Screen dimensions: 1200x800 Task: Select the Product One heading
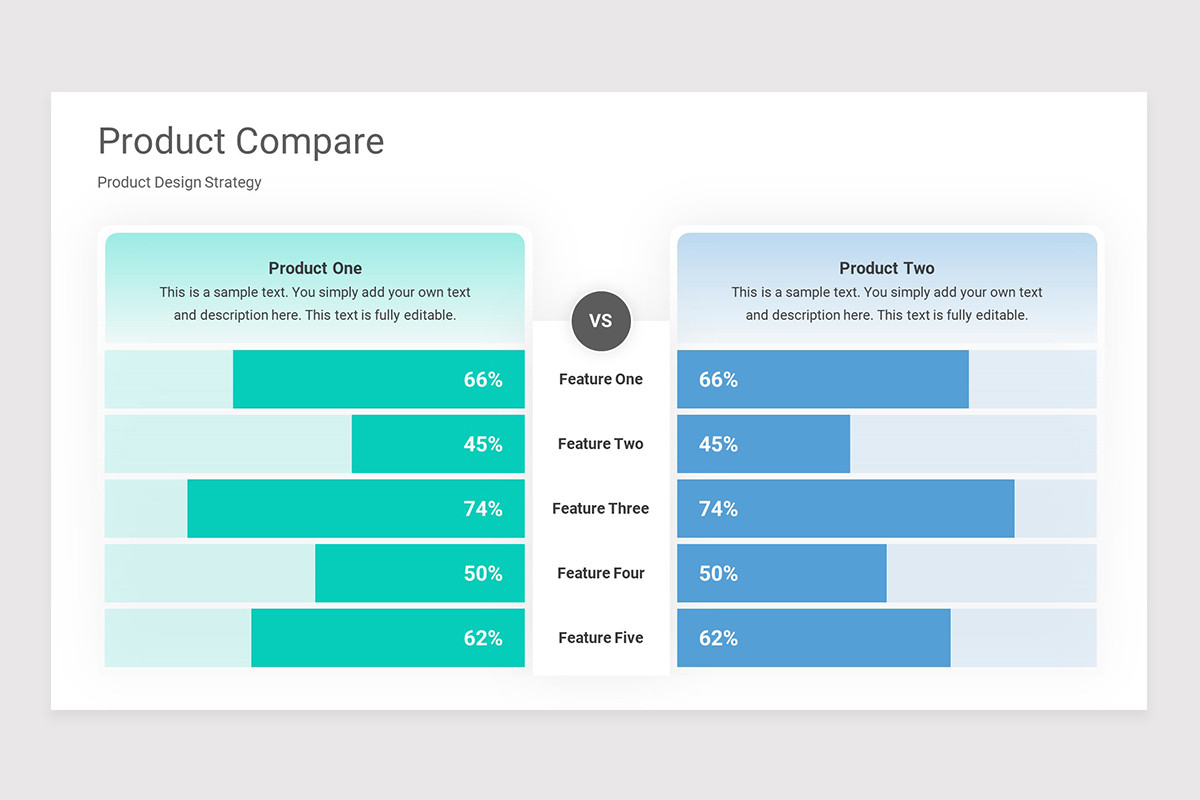click(x=315, y=268)
